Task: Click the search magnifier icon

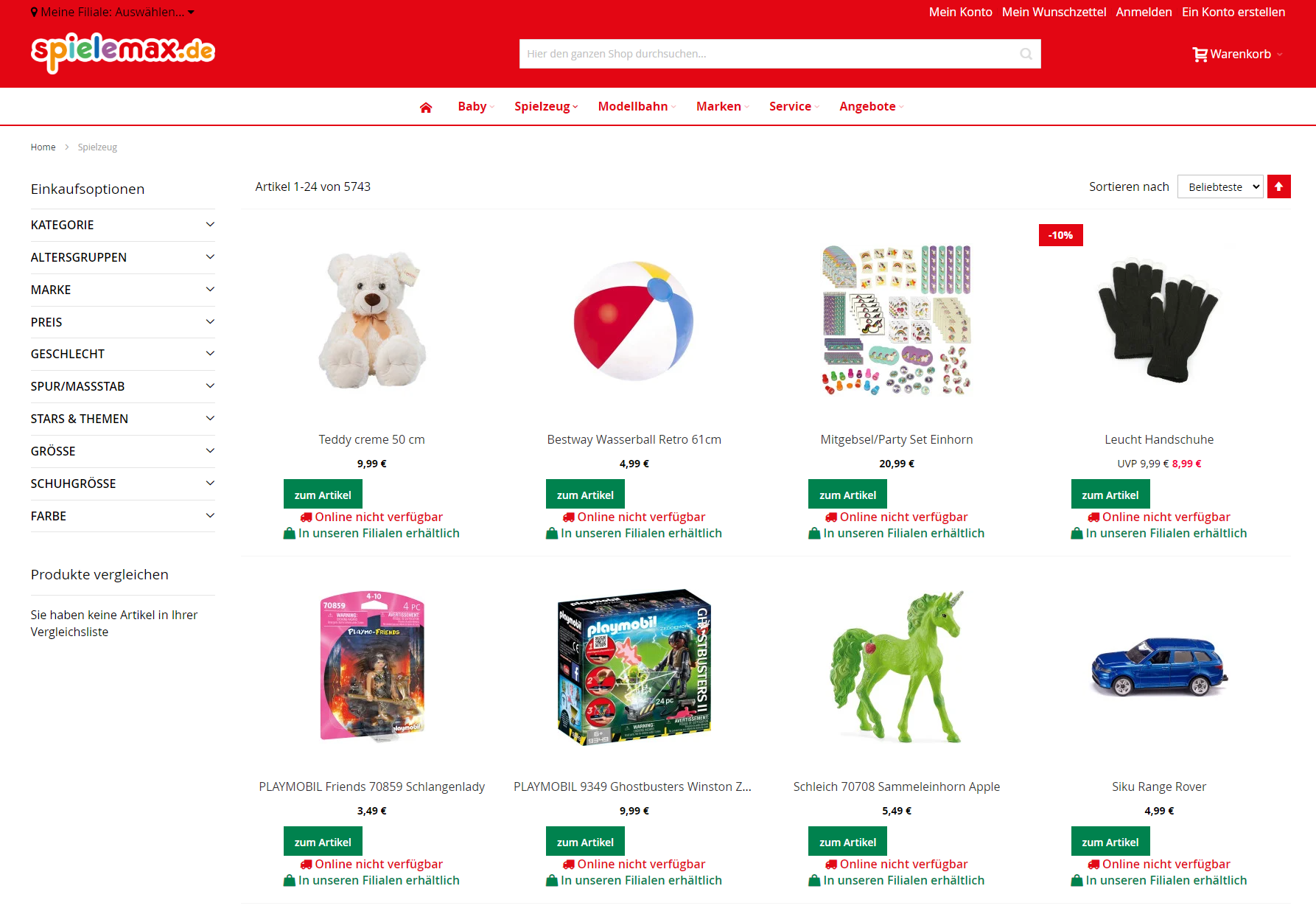Action: coord(1026,54)
